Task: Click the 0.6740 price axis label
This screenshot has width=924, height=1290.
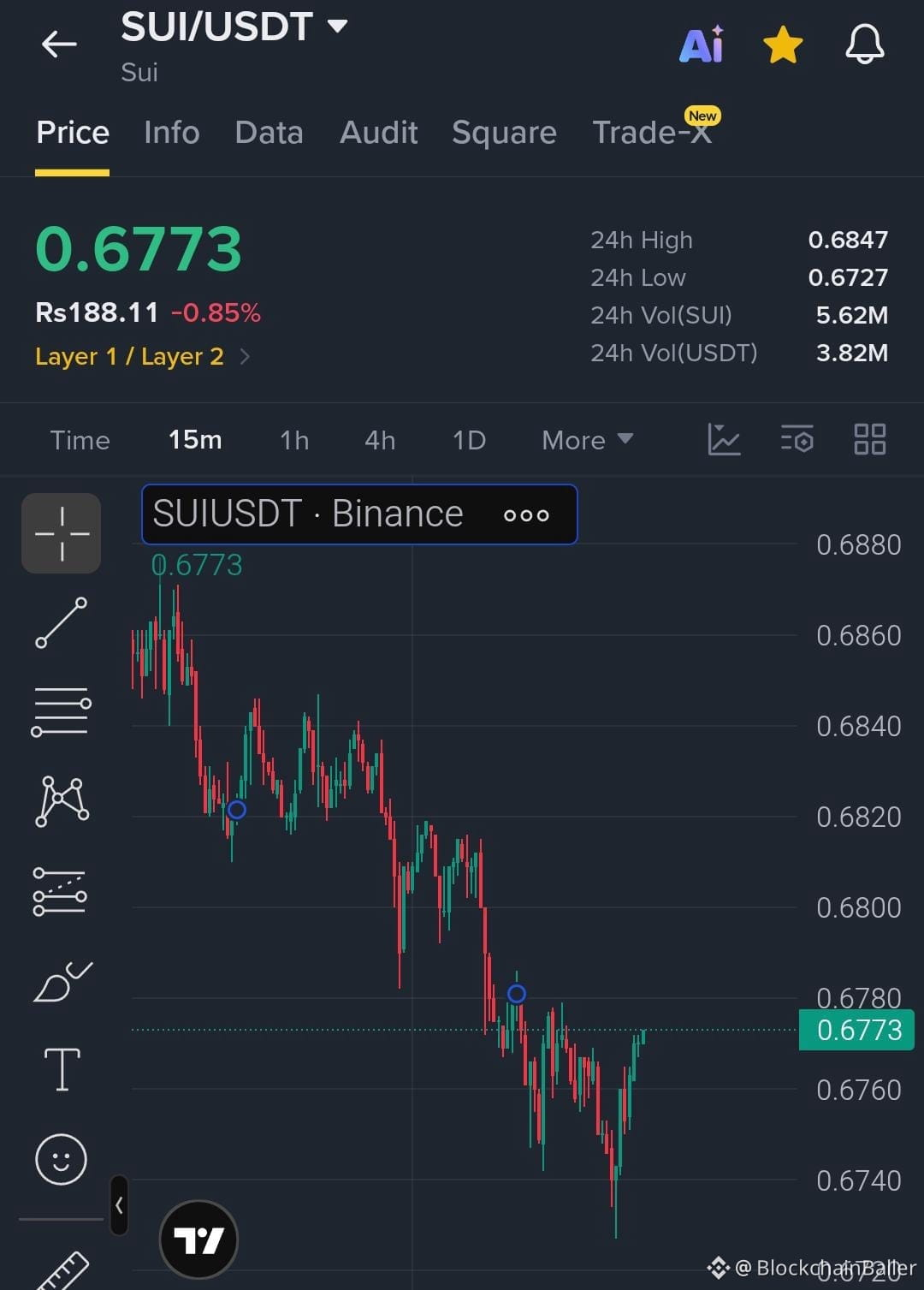Action: (x=858, y=1180)
